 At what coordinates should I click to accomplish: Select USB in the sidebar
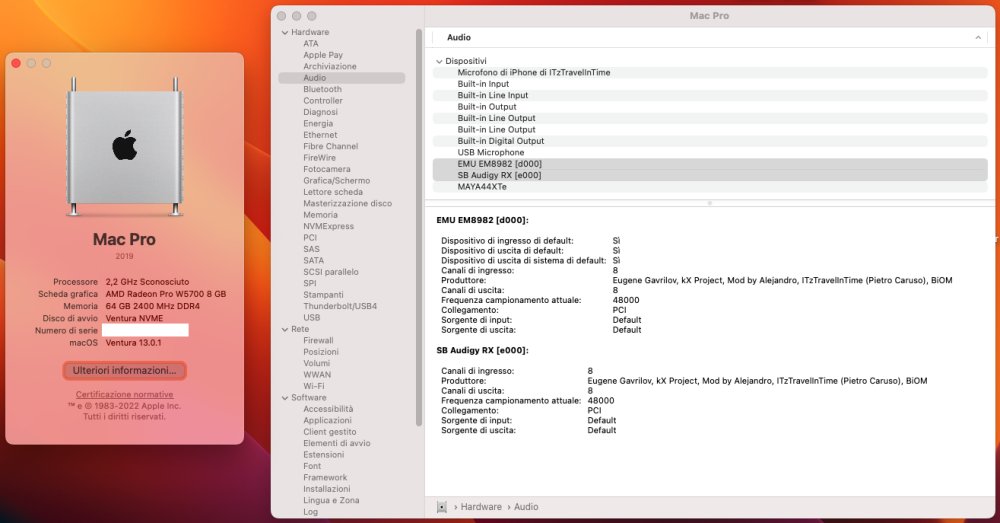coord(311,318)
